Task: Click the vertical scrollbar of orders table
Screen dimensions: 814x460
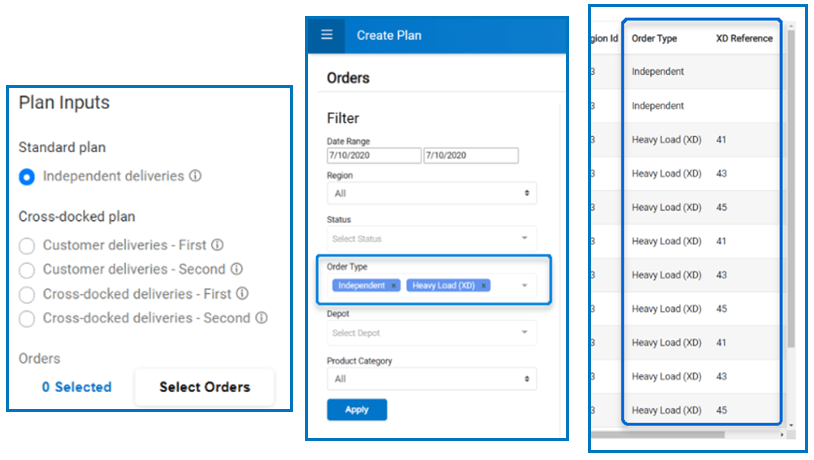Action: click(x=791, y=188)
